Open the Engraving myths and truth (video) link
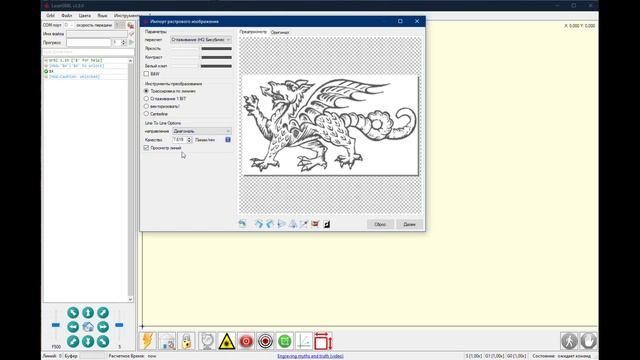Screen dimensions: 640x360 310,356
